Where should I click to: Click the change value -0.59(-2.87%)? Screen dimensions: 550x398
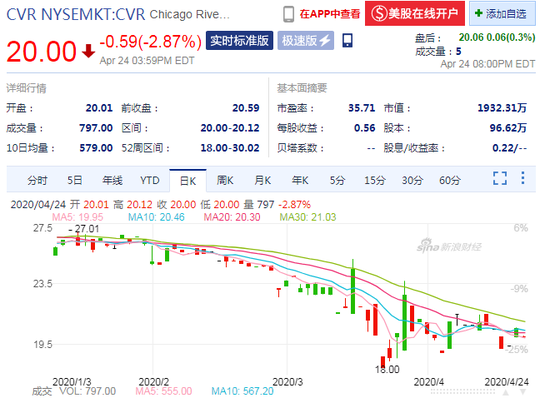(x=151, y=42)
